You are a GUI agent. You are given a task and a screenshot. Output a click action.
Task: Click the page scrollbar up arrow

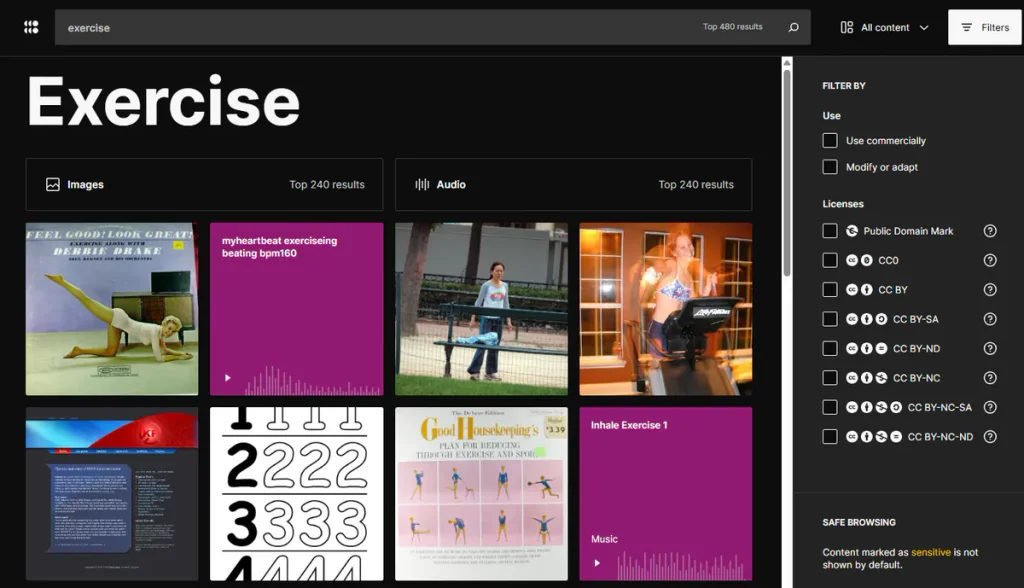point(787,63)
